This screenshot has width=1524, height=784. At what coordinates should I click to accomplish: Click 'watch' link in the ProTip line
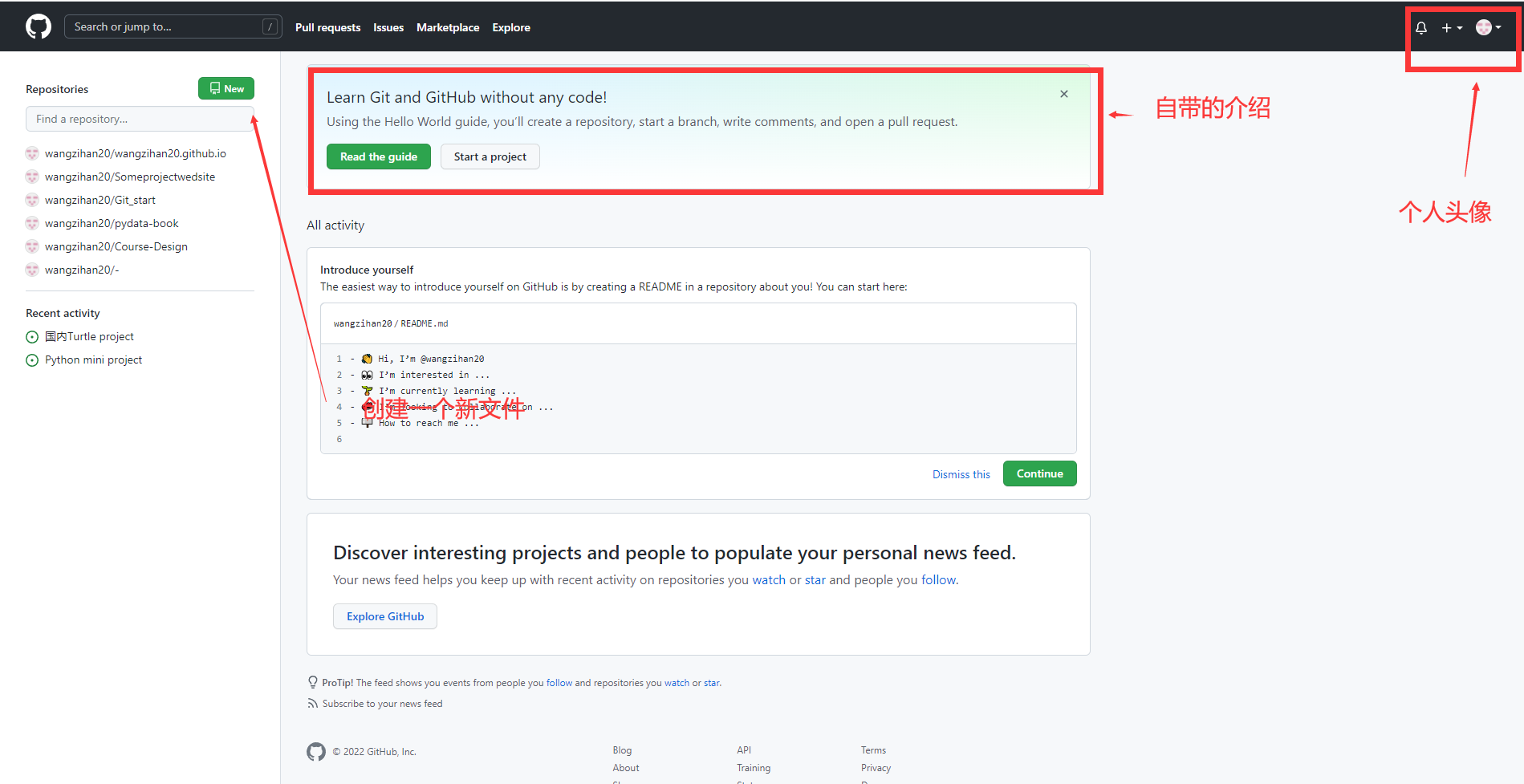tap(677, 683)
